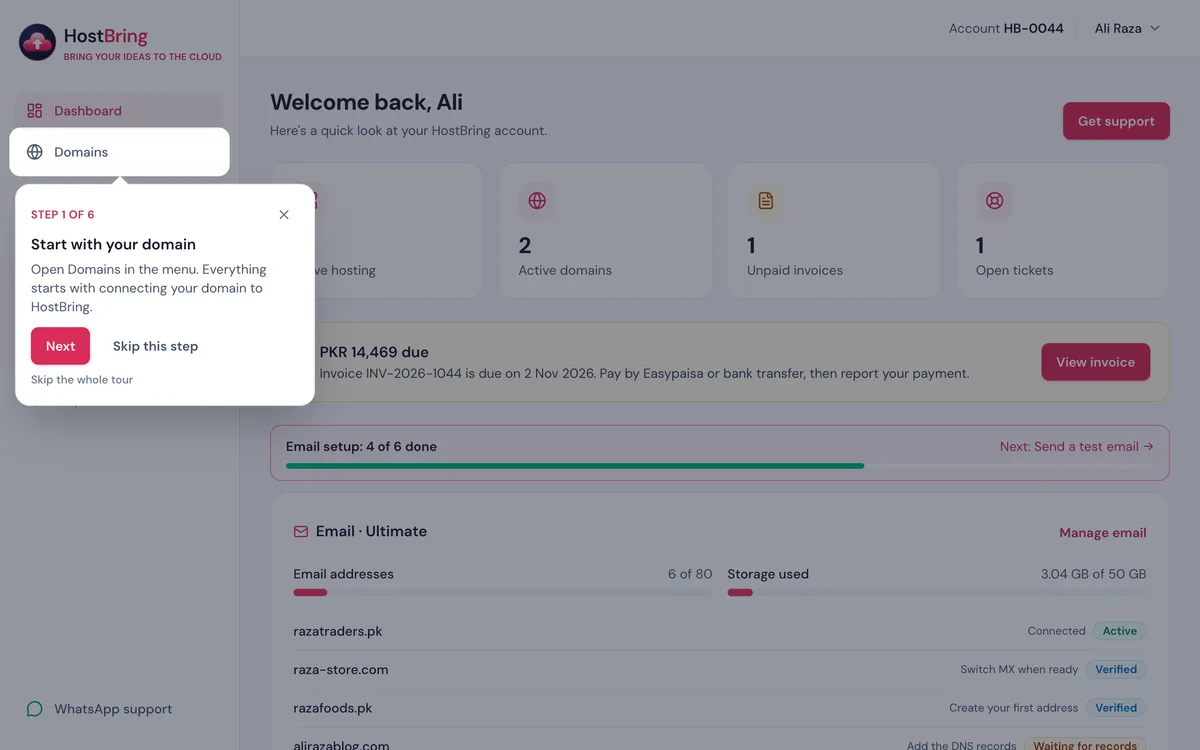
Task: Click the Next button in the tour
Action: (60, 346)
